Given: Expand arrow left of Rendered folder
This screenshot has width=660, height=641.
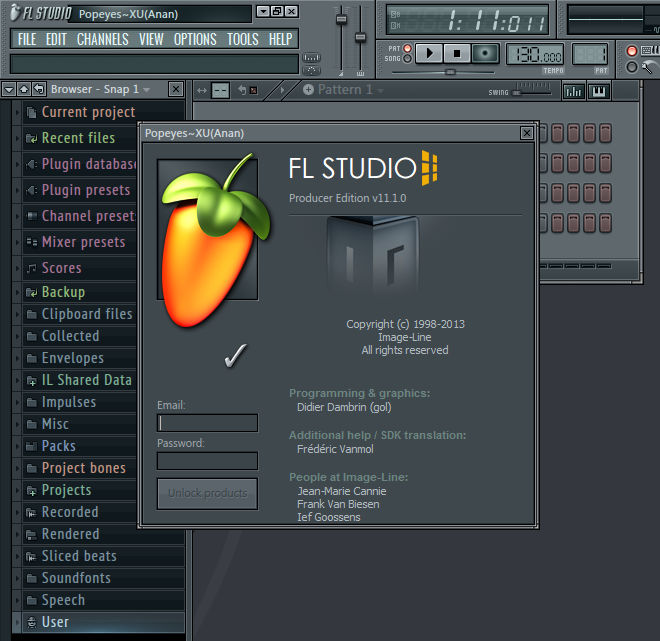Looking at the screenshot, I should click(x=17, y=534).
